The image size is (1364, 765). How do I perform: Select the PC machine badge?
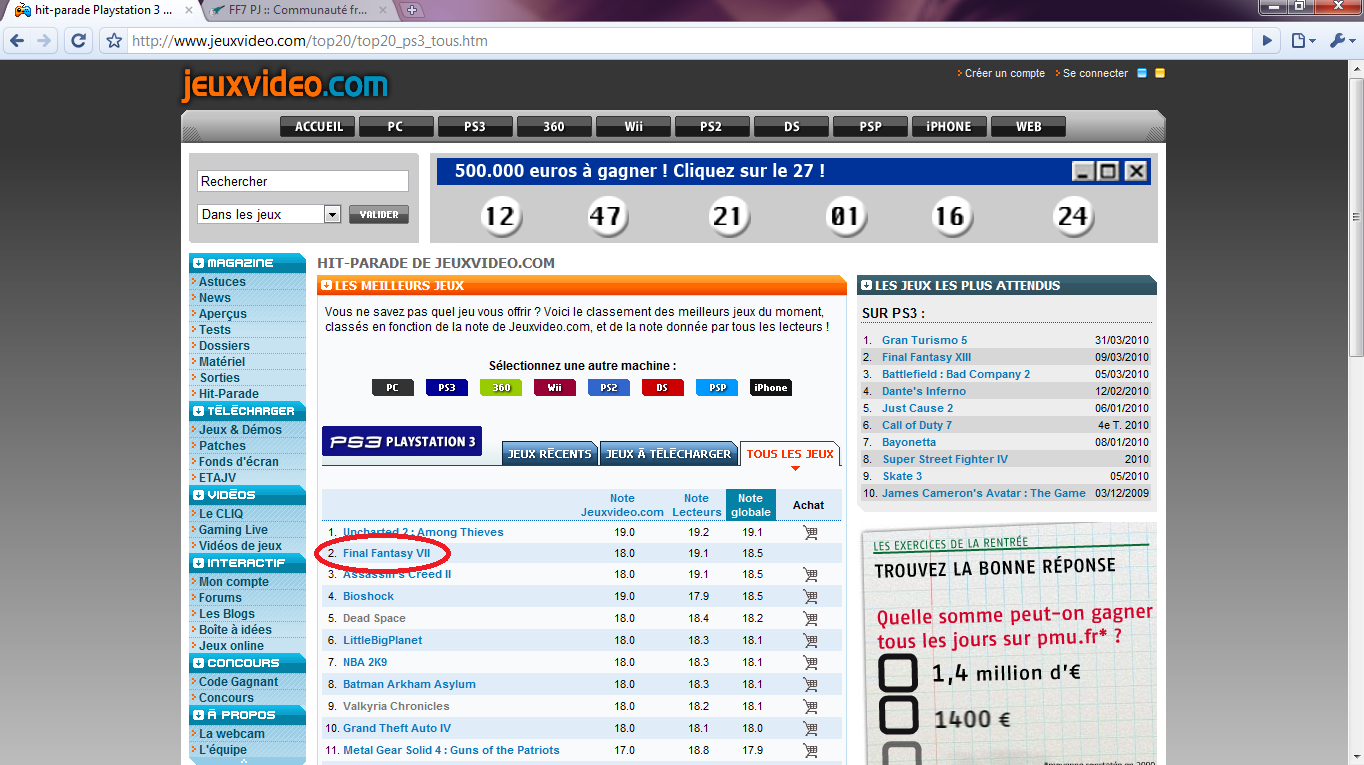point(393,388)
